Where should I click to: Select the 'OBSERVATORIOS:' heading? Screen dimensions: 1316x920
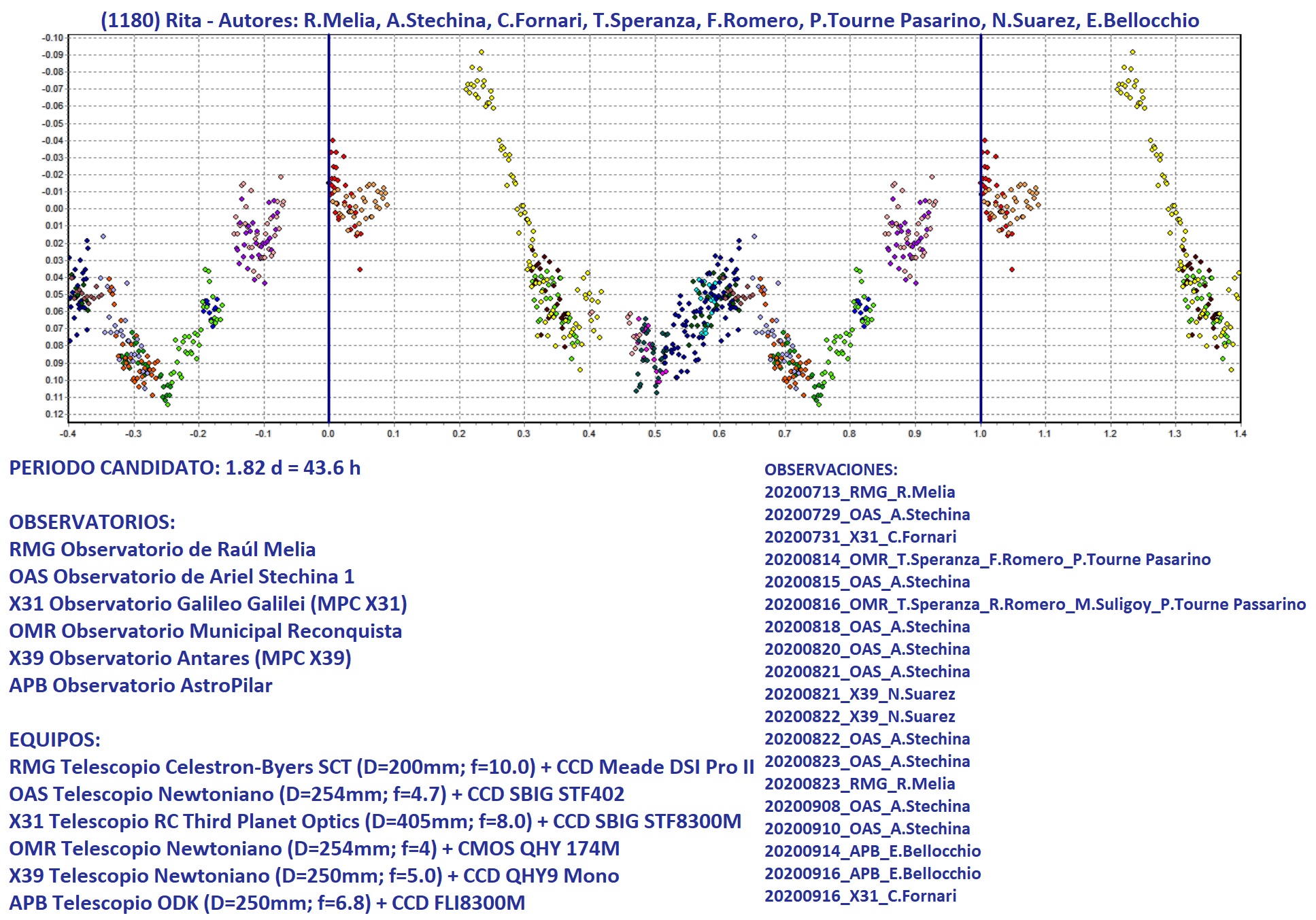click(x=92, y=522)
